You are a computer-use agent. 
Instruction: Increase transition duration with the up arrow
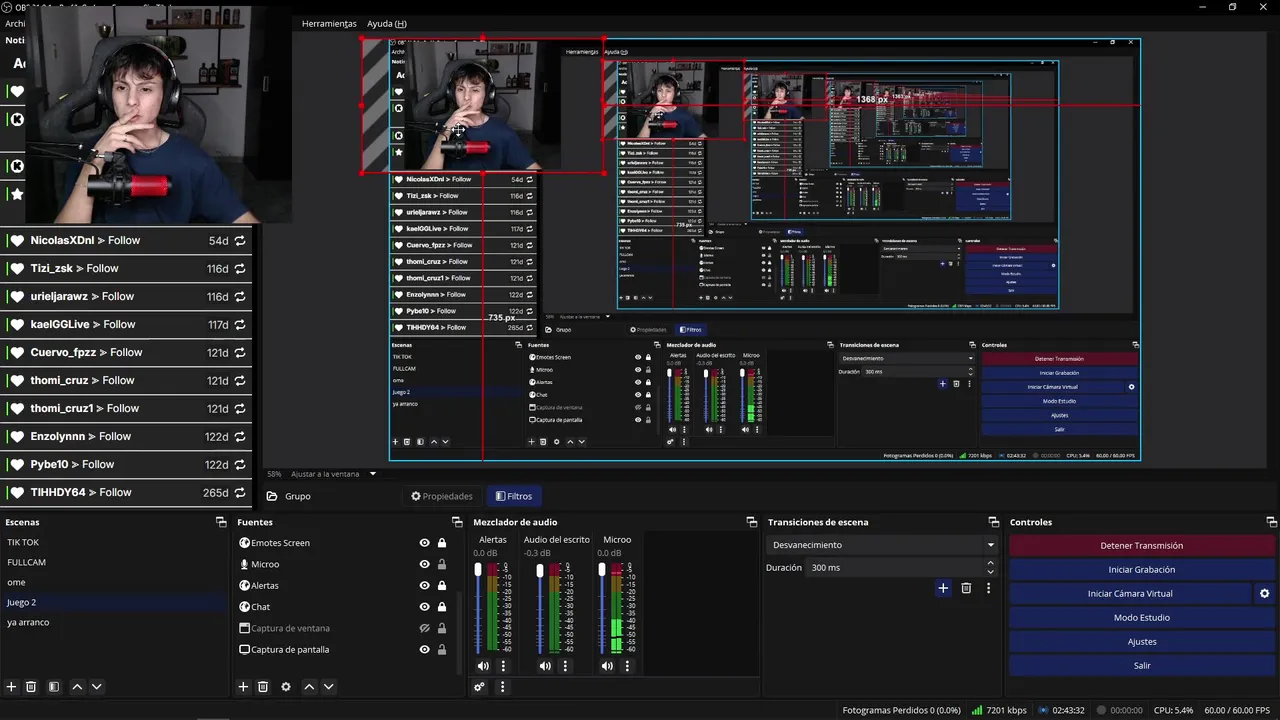coord(991,563)
